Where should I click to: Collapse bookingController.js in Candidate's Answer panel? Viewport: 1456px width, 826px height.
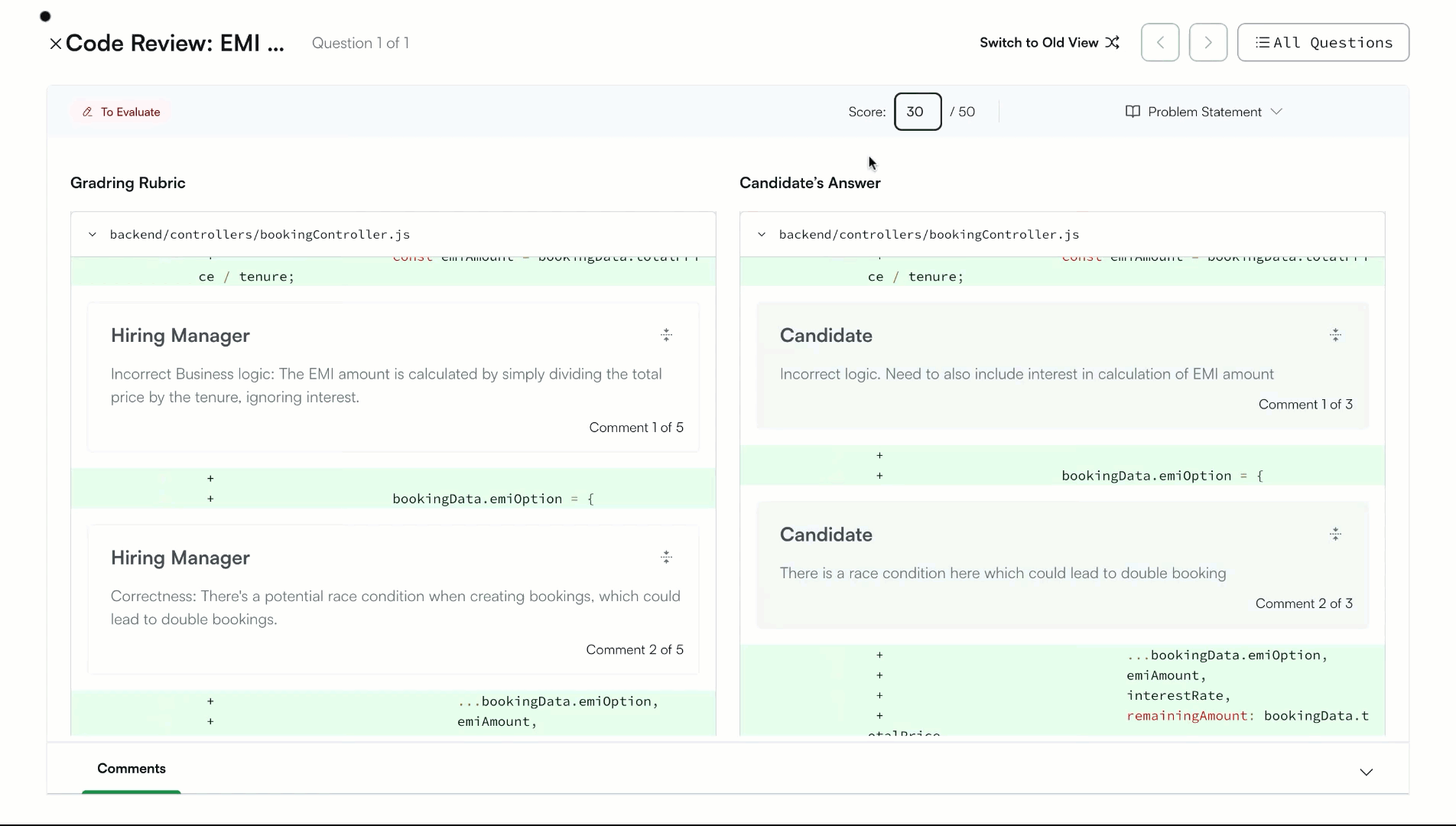tap(761, 234)
